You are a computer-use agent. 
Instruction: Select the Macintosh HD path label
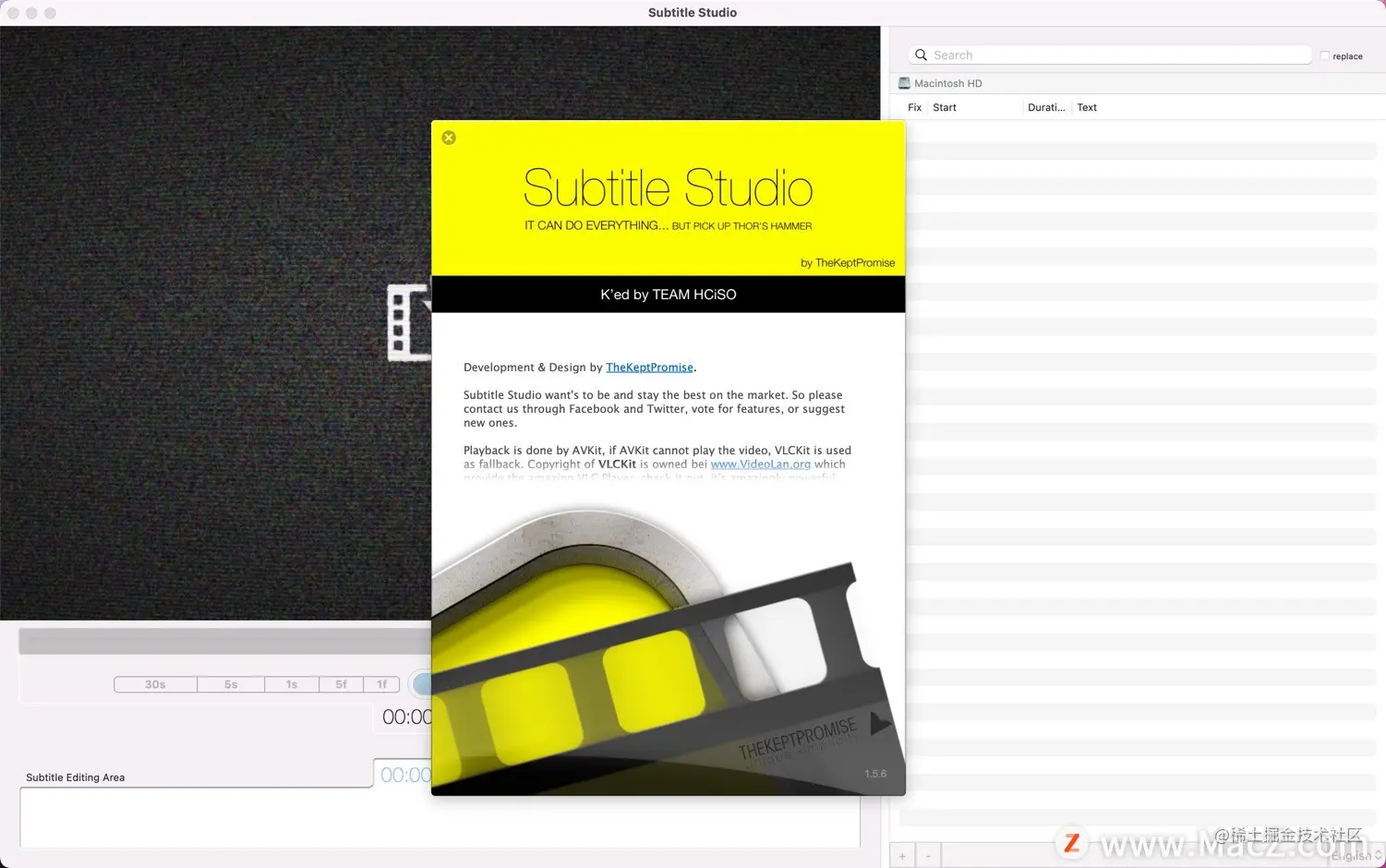948,83
